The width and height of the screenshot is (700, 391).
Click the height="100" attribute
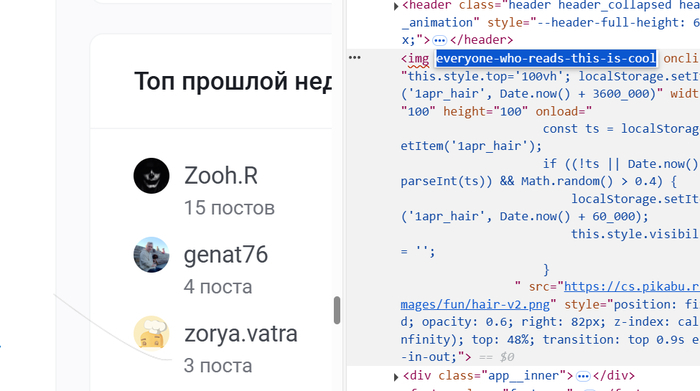[x=485, y=111]
